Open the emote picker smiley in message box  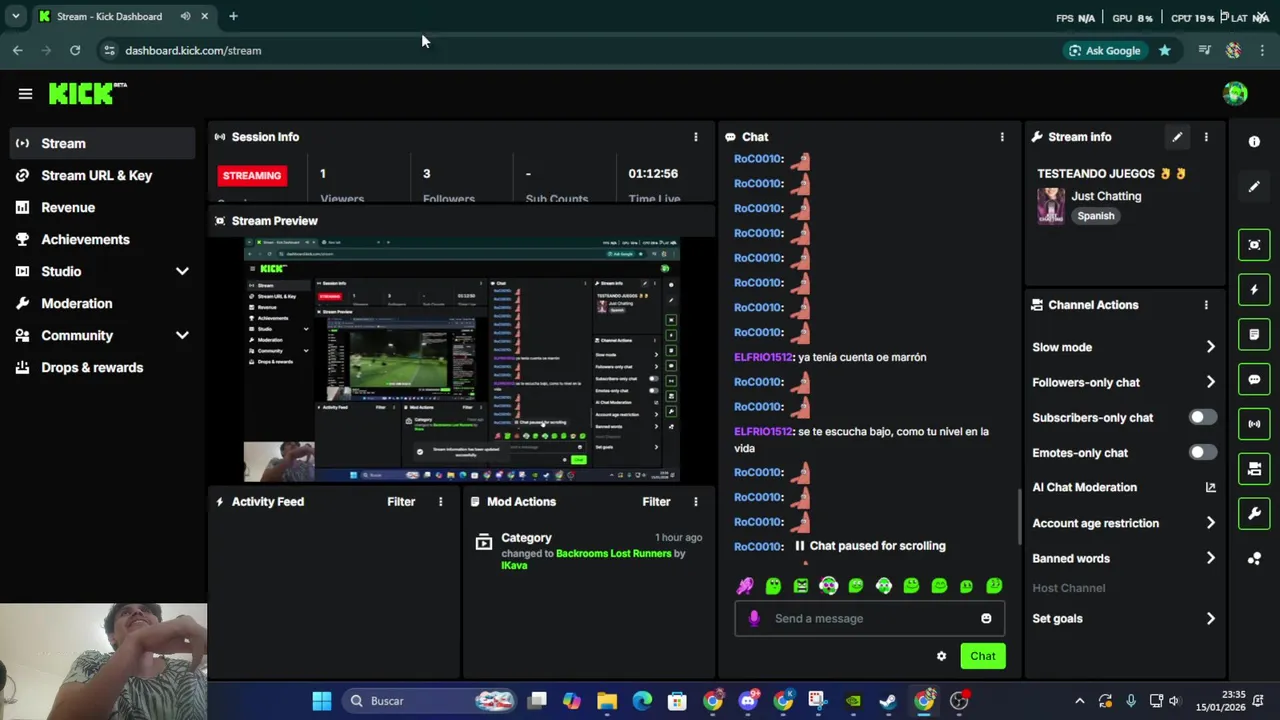click(x=986, y=618)
